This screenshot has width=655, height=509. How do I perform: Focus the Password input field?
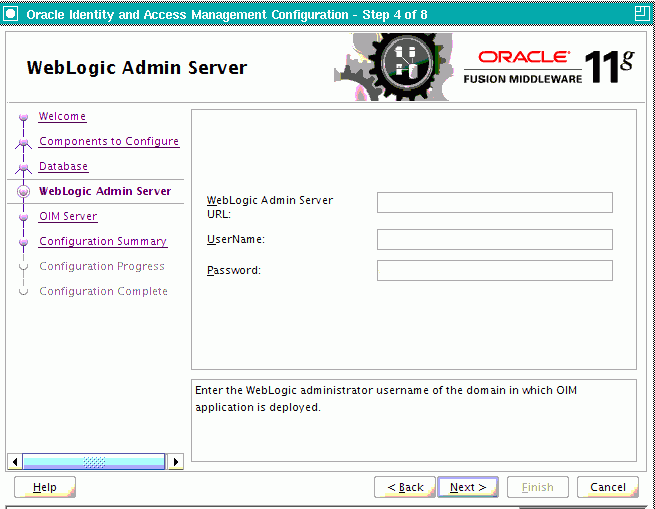coord(495,270)
